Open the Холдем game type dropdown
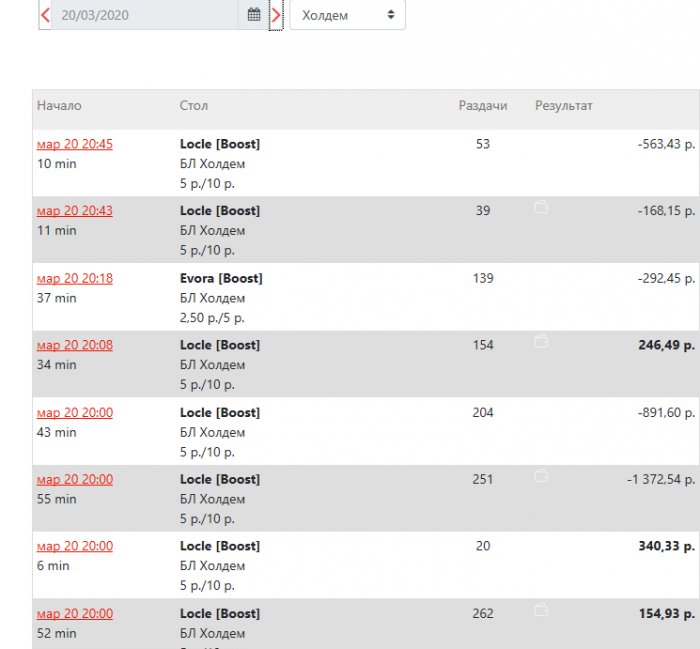Image resolution: width=700 pixels, height=649 pixels. (x=348, y=15)
